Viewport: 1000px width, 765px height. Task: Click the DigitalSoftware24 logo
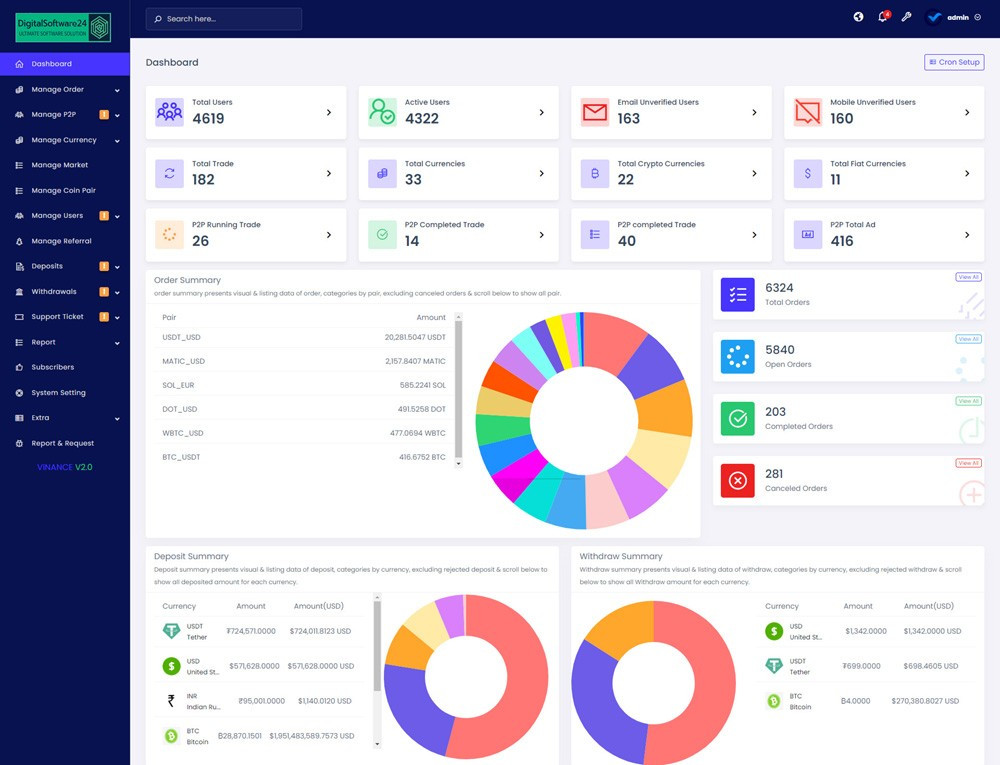[64, 26]
